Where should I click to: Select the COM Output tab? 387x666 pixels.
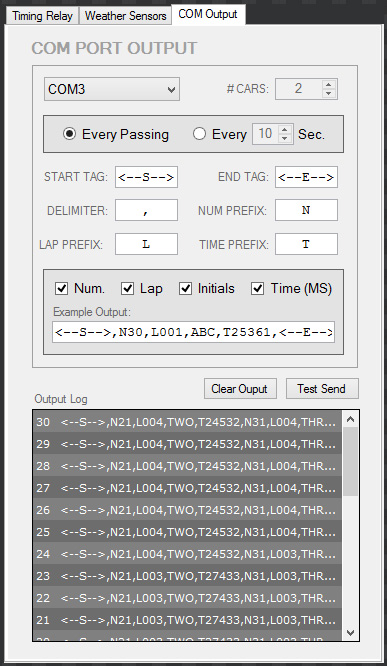pyautogui.click(x=208, y=14)
